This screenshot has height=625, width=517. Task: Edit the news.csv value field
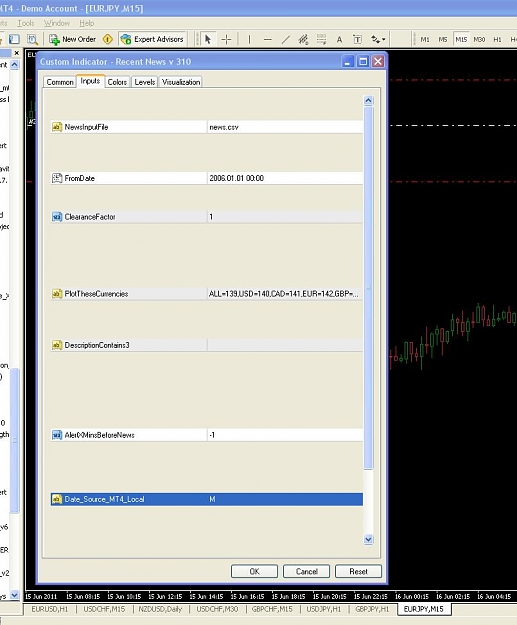click(x=285, y=127)
